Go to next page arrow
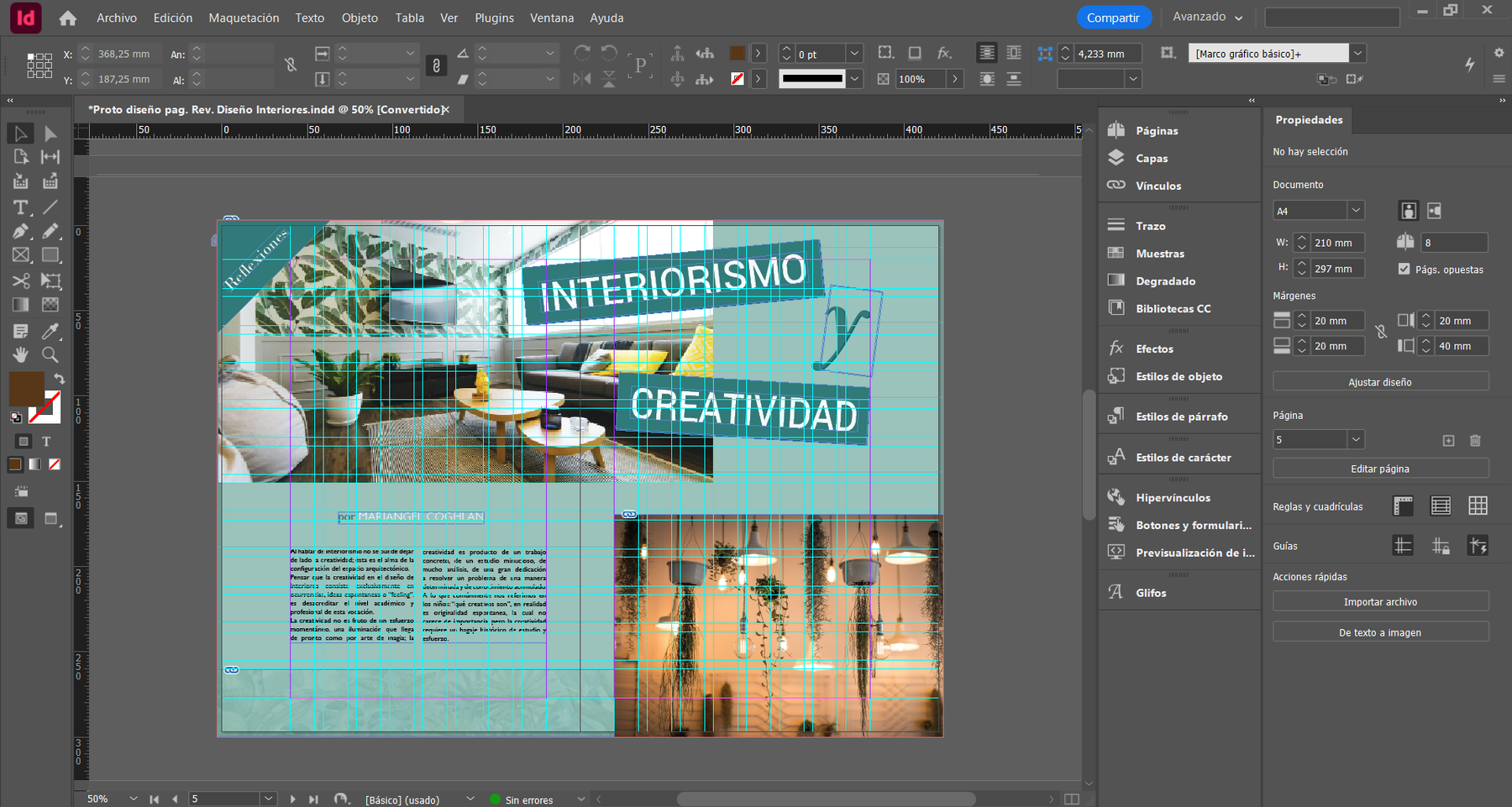Viewport: 1512px width, 807px height. pos(292,799)
